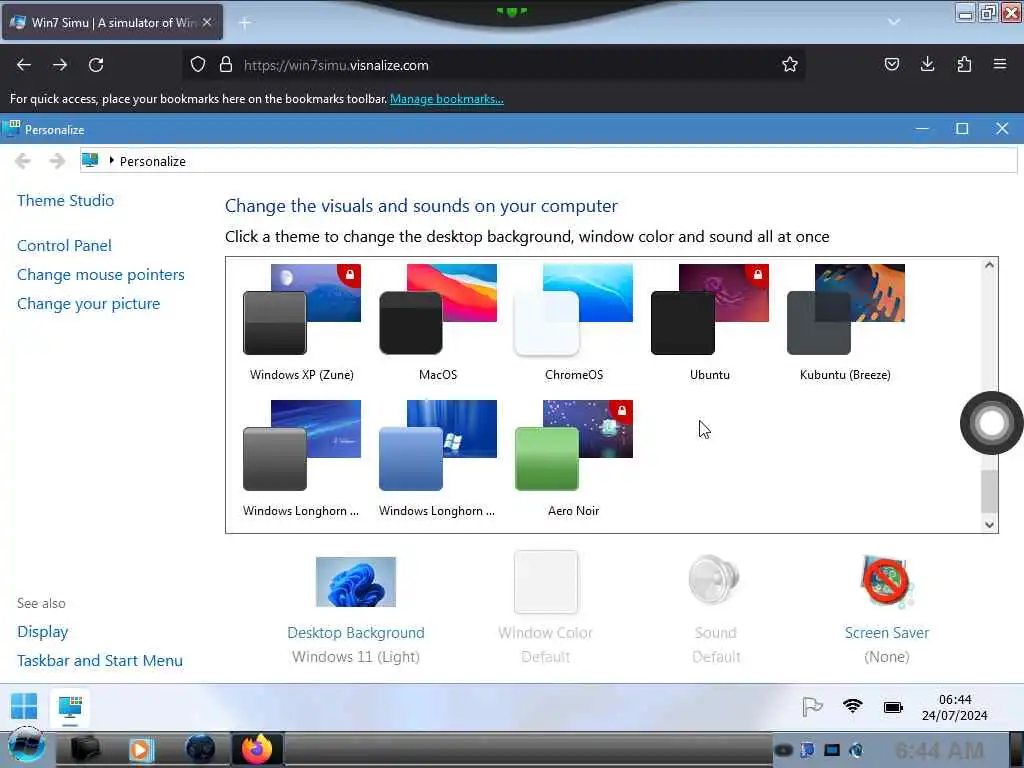
Task: Go to Control Panel link
Action: [64, 246]
